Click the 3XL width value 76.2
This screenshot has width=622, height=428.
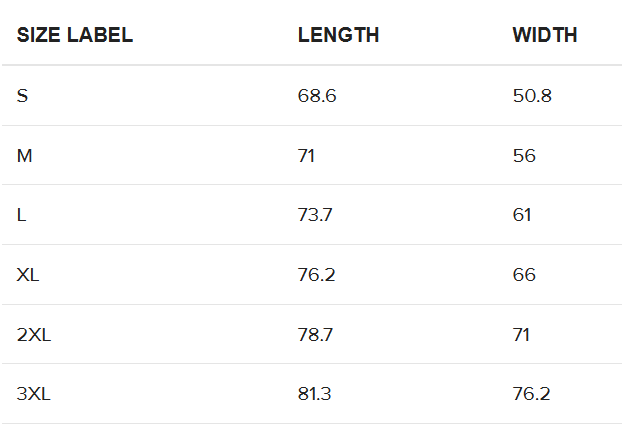click(532, 394)
